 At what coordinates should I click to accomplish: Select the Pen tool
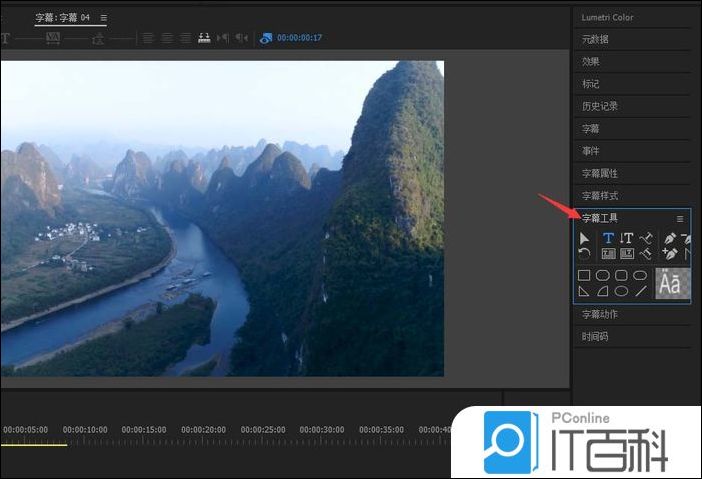tap(670, 238)
